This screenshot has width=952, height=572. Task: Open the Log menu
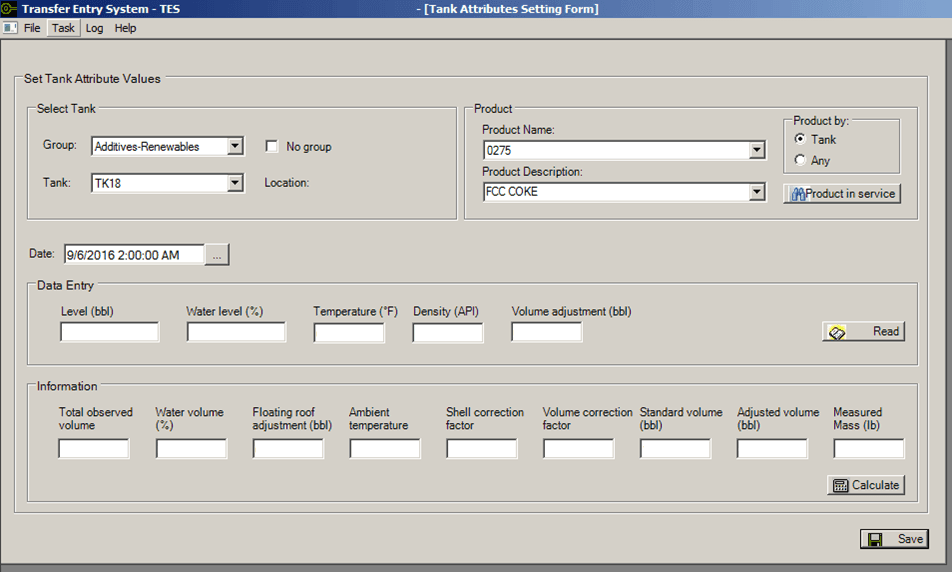pos(94,28)
